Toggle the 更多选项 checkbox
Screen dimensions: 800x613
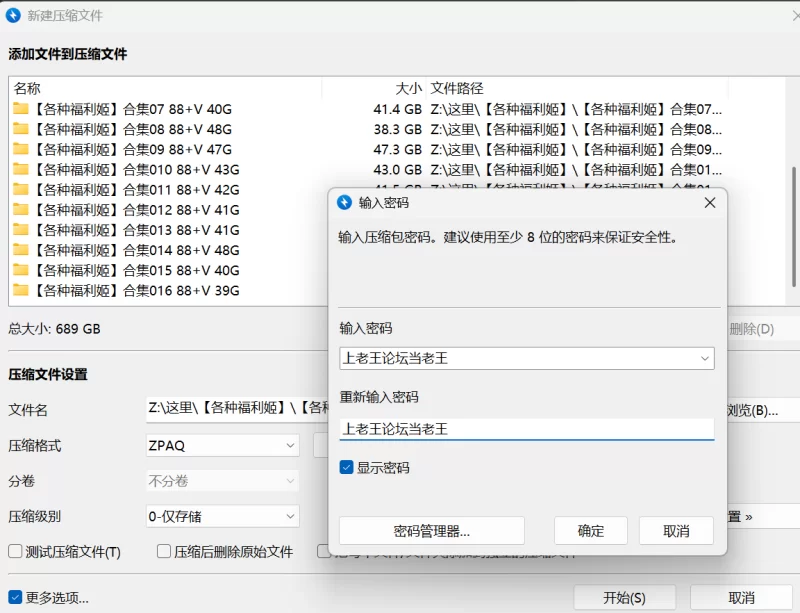[x=15, y=598]
